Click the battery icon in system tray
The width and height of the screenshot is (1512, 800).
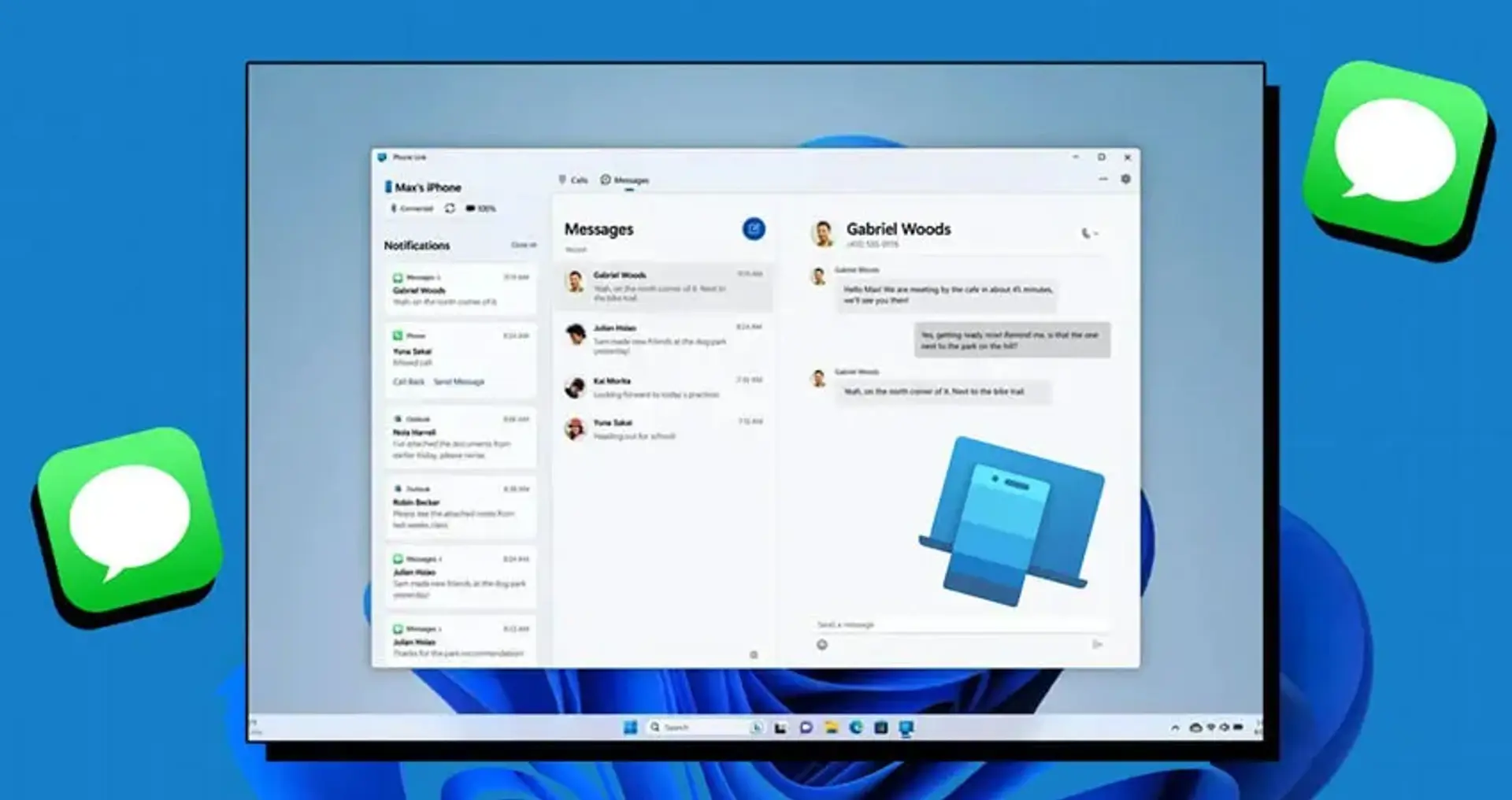click(1238, 728)
